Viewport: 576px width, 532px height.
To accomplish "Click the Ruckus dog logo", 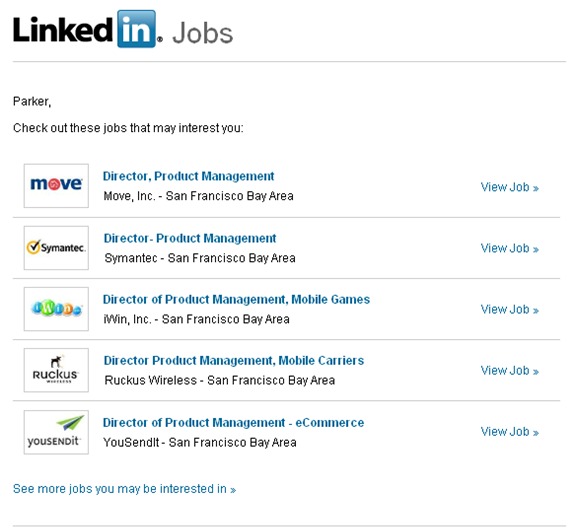I will click(56, 370).
